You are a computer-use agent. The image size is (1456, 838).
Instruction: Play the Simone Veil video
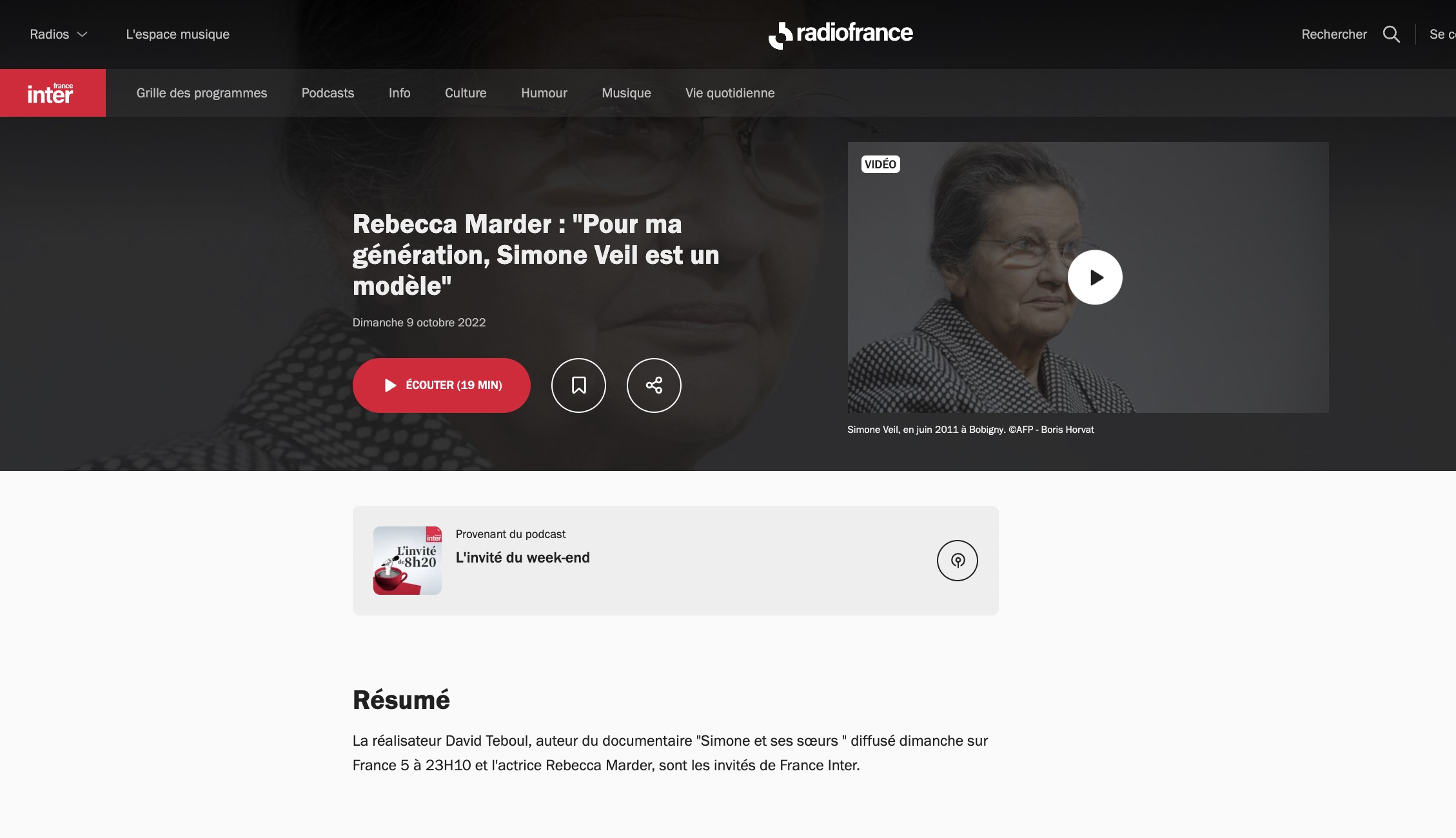pos(1095,277)
